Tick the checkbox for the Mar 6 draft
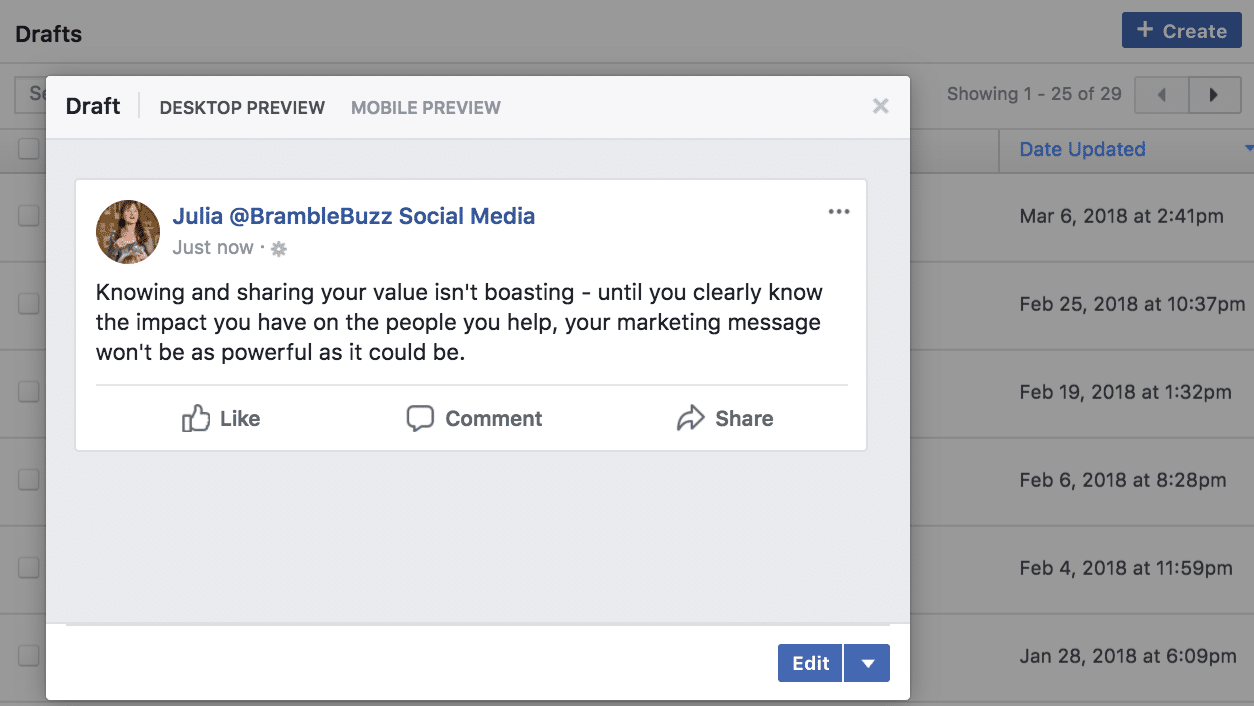This screenshot has height=706, width=1254. [28, 215]
